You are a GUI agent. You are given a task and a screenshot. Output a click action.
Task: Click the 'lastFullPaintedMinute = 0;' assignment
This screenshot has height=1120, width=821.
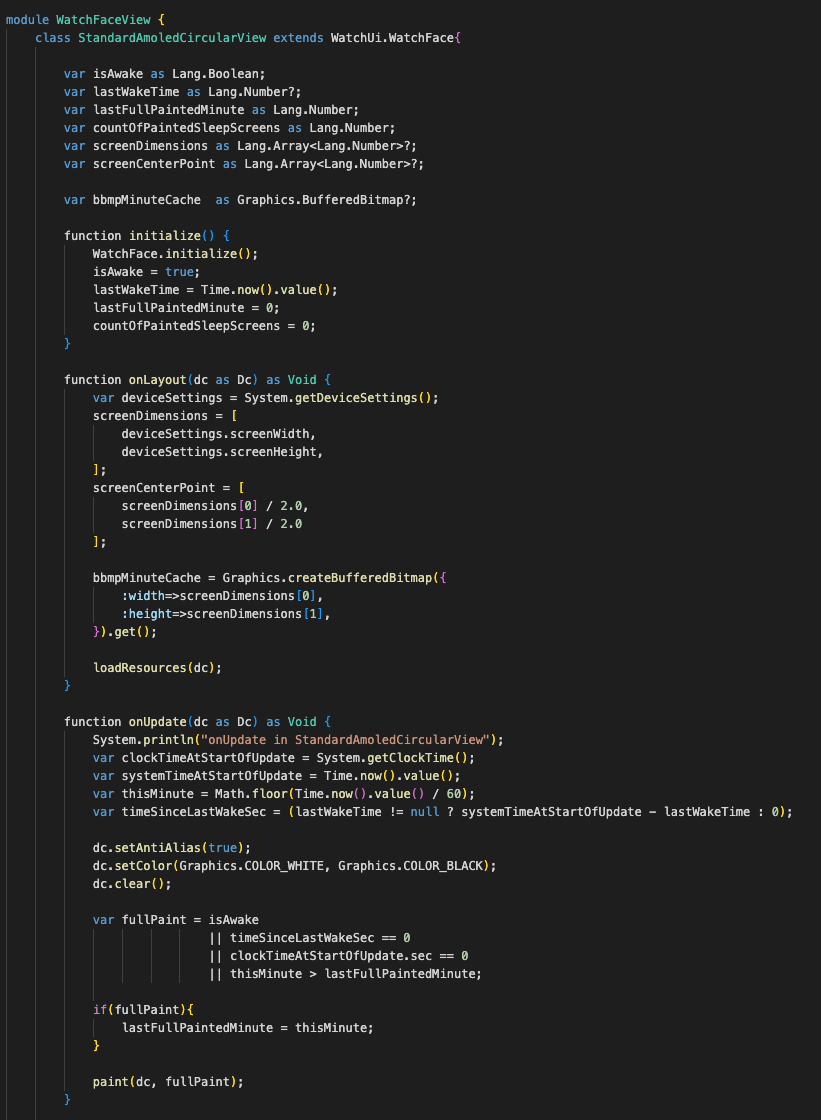pos(186,308)
